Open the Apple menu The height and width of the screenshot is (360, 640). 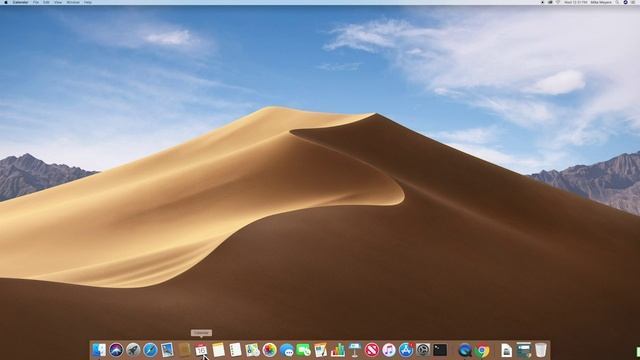coord(6,2)
